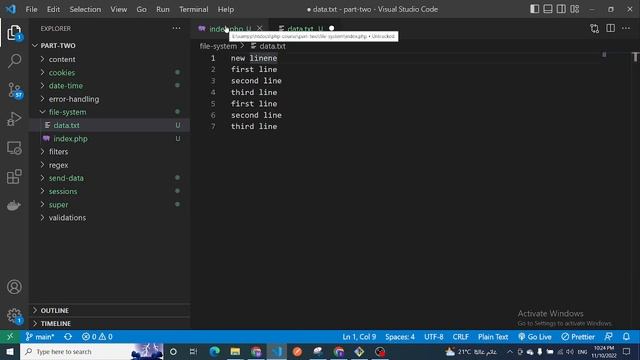This screenshot has width=640, height=360.
Task: Click Explorer more actions ellipsis
Action: (x=176, y=28)
